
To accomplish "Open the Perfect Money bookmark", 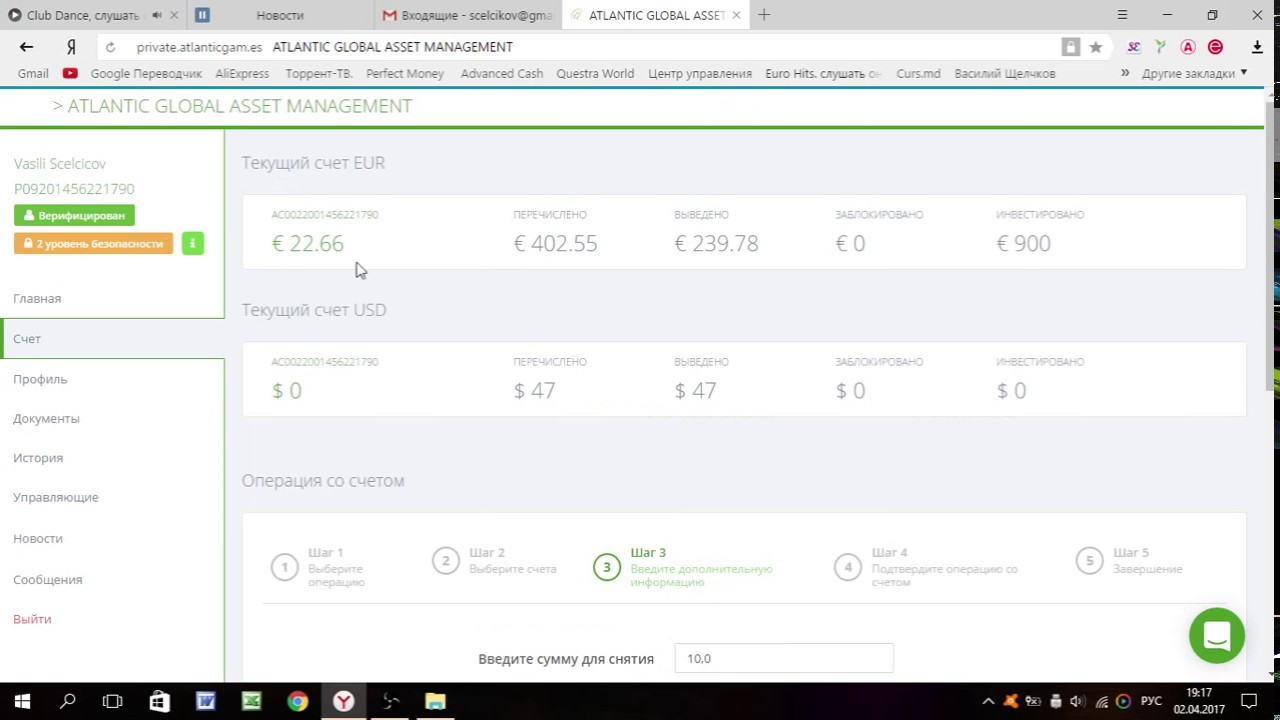I will pos(405,73).
